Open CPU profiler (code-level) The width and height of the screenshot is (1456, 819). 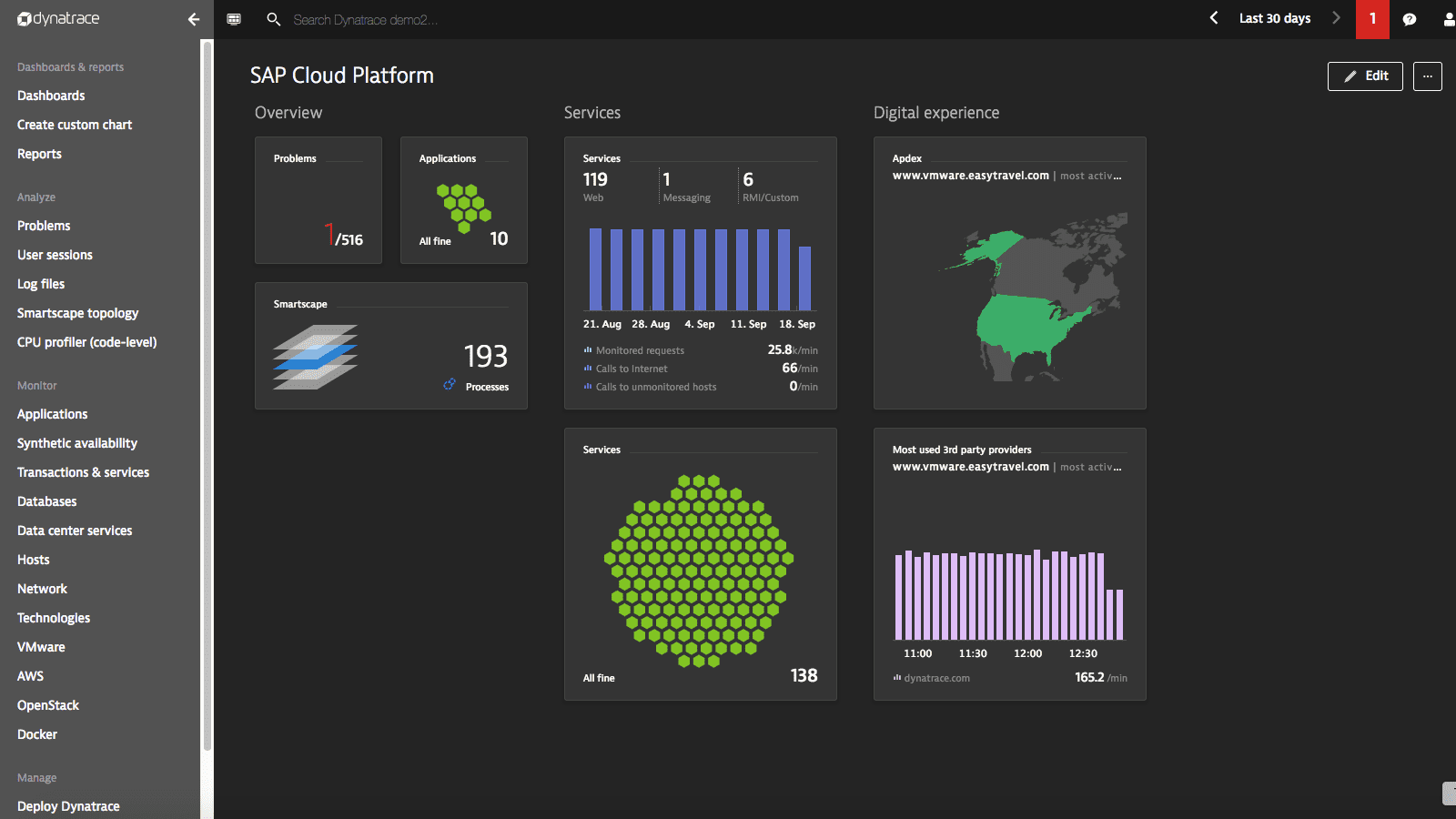click(x=86, y=342)
